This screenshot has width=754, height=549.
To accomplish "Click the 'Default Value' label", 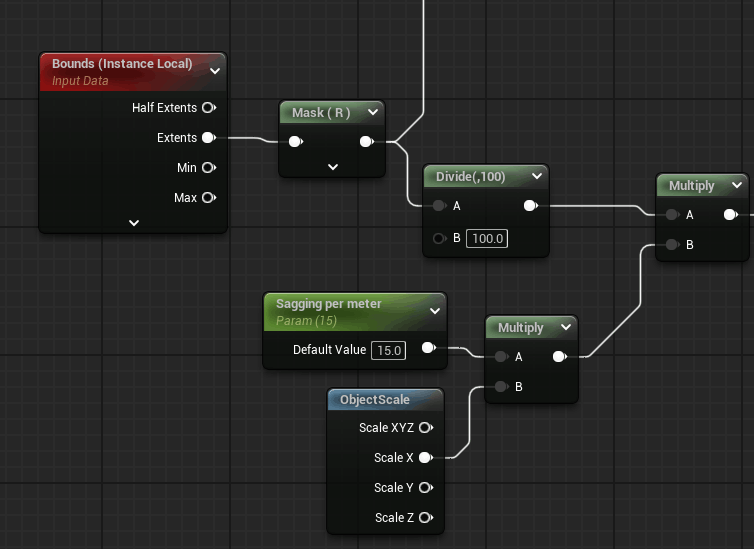I will pos(329,349).
